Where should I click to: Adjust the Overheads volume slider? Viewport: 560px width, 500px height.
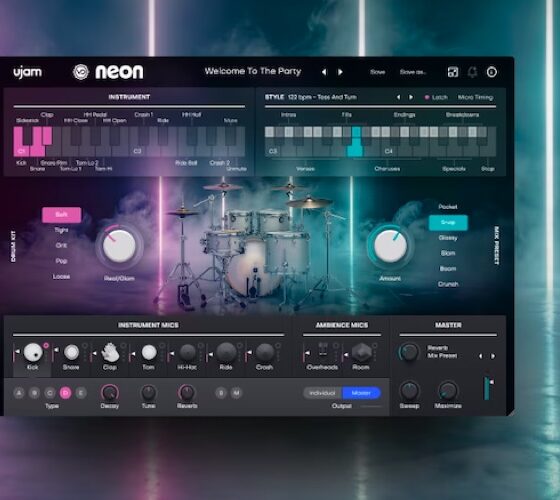pyautogui.click(x=306, y=353)
